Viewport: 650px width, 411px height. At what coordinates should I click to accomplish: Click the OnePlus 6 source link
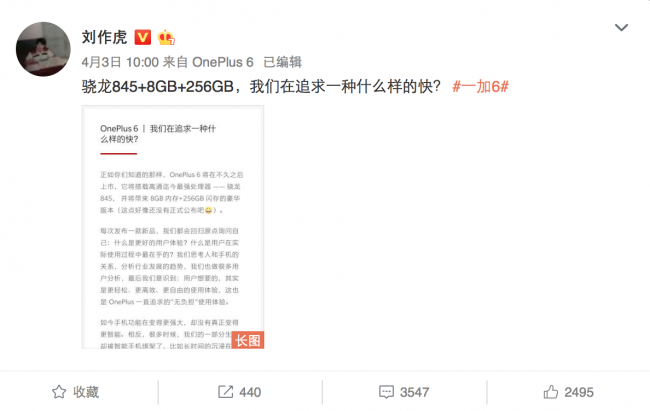tap(223, 62)
